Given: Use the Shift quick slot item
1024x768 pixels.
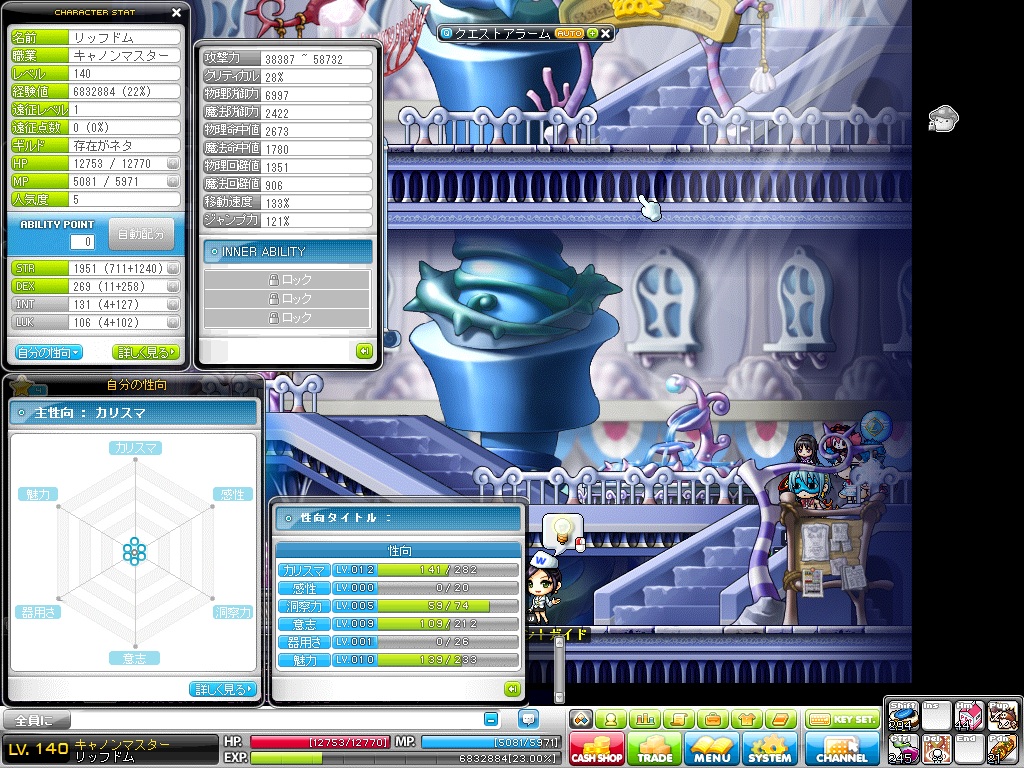Looking at the screenshot, I should [x=904, y=716].
